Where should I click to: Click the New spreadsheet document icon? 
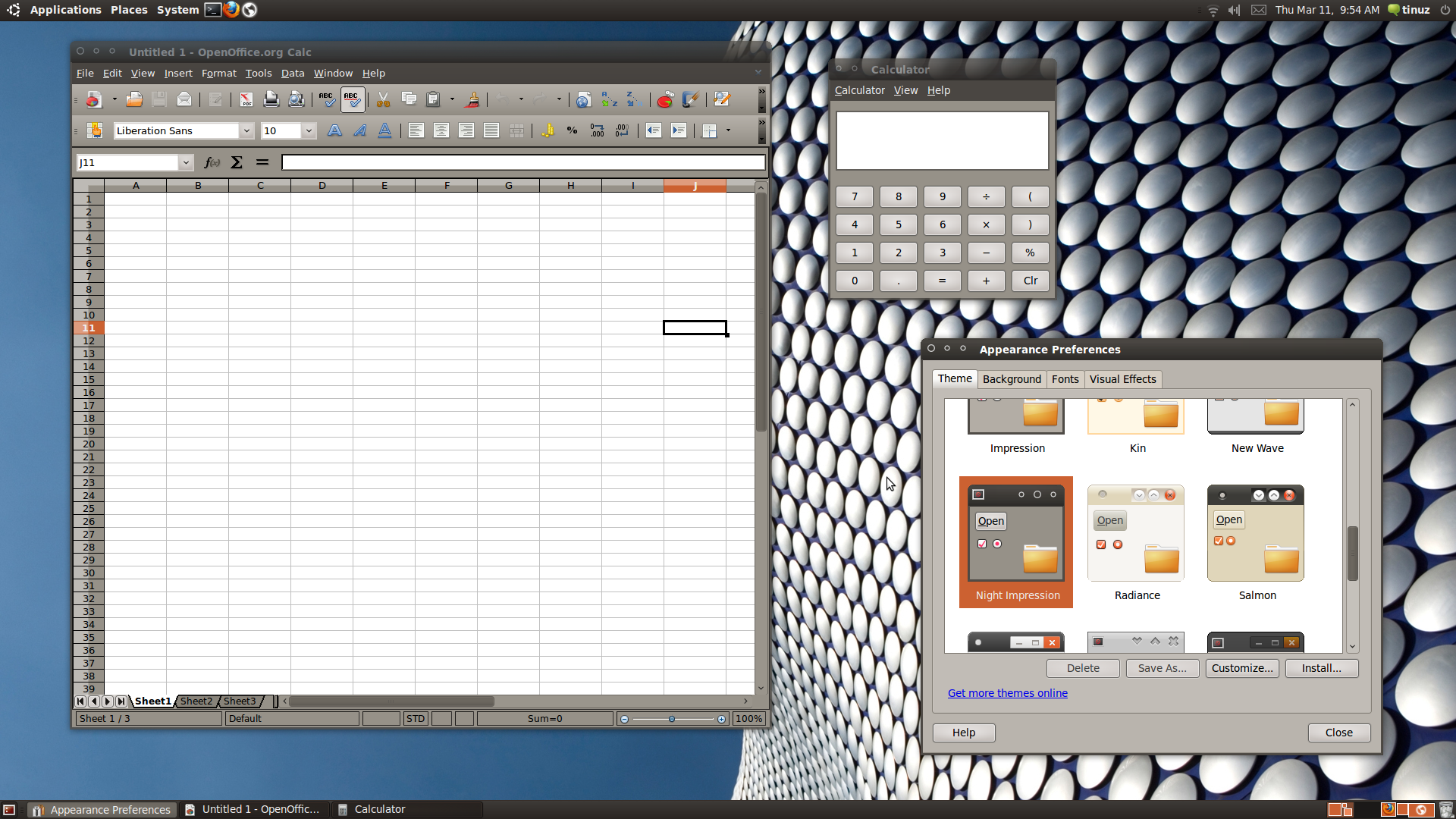(93, 99)
